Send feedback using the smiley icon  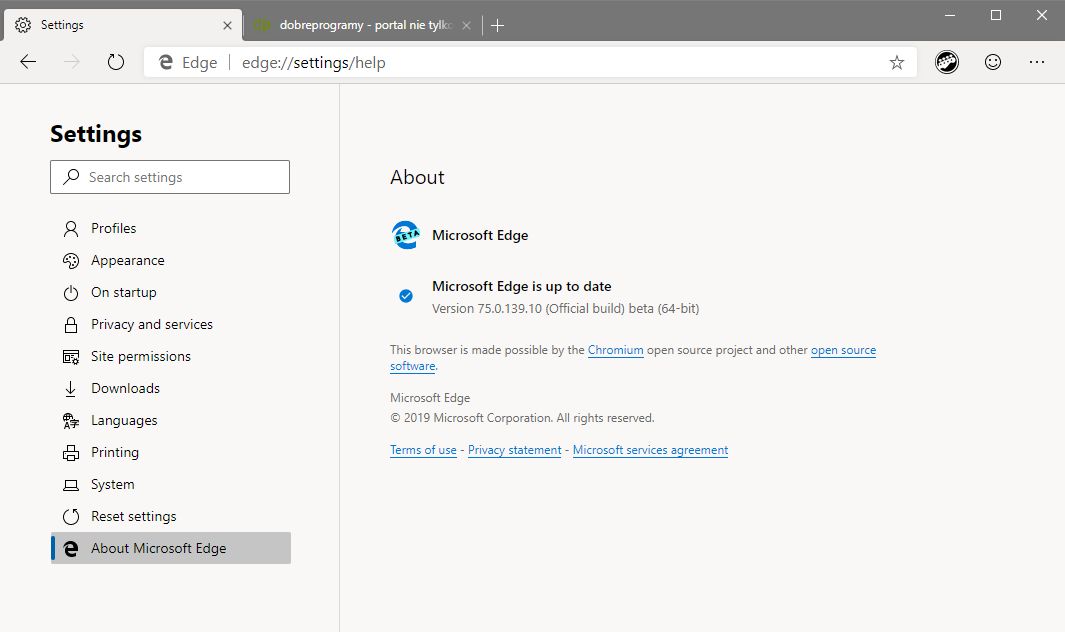tap(992, 61)
